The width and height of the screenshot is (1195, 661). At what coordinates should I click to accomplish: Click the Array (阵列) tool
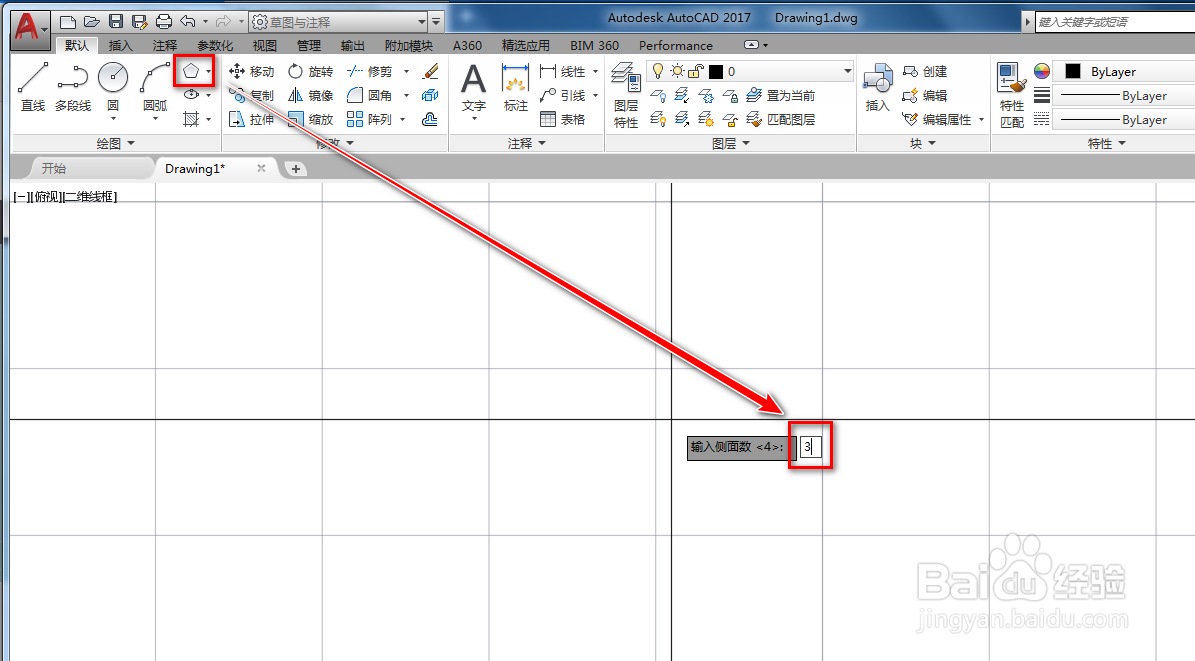point(370,119)
